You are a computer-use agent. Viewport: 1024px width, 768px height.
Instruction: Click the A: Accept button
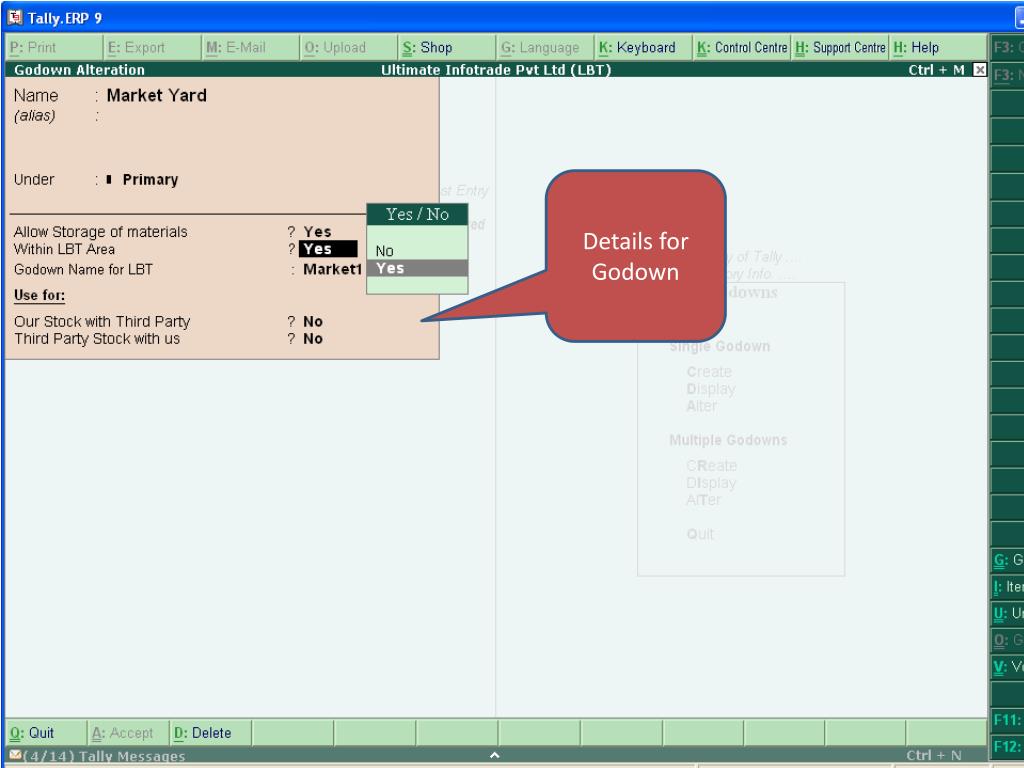[127, 733]
